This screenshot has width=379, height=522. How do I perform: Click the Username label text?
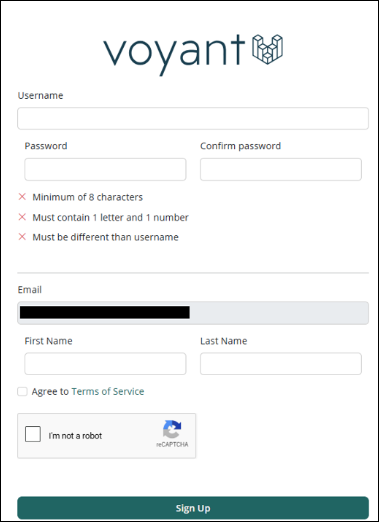coord(40,96)
